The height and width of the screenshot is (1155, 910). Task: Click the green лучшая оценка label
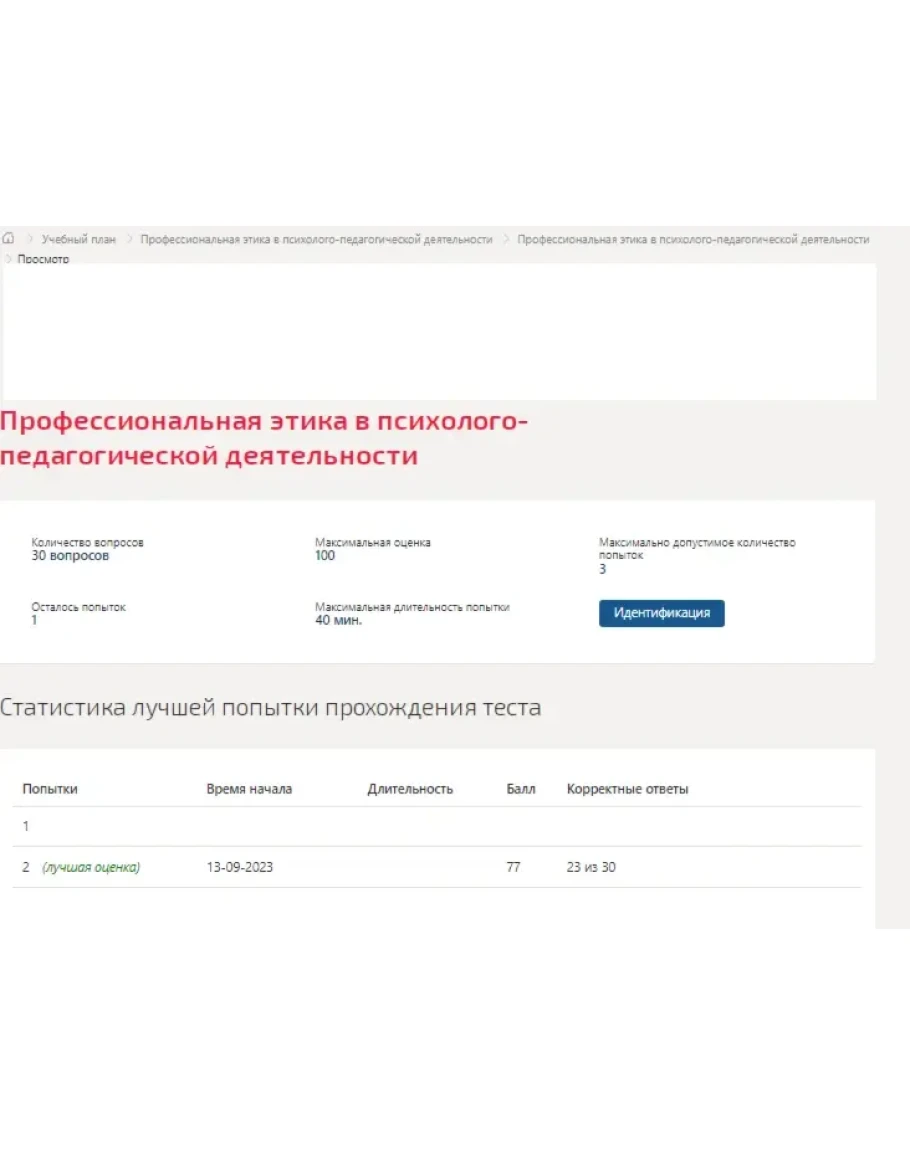[x=91, y=867]
